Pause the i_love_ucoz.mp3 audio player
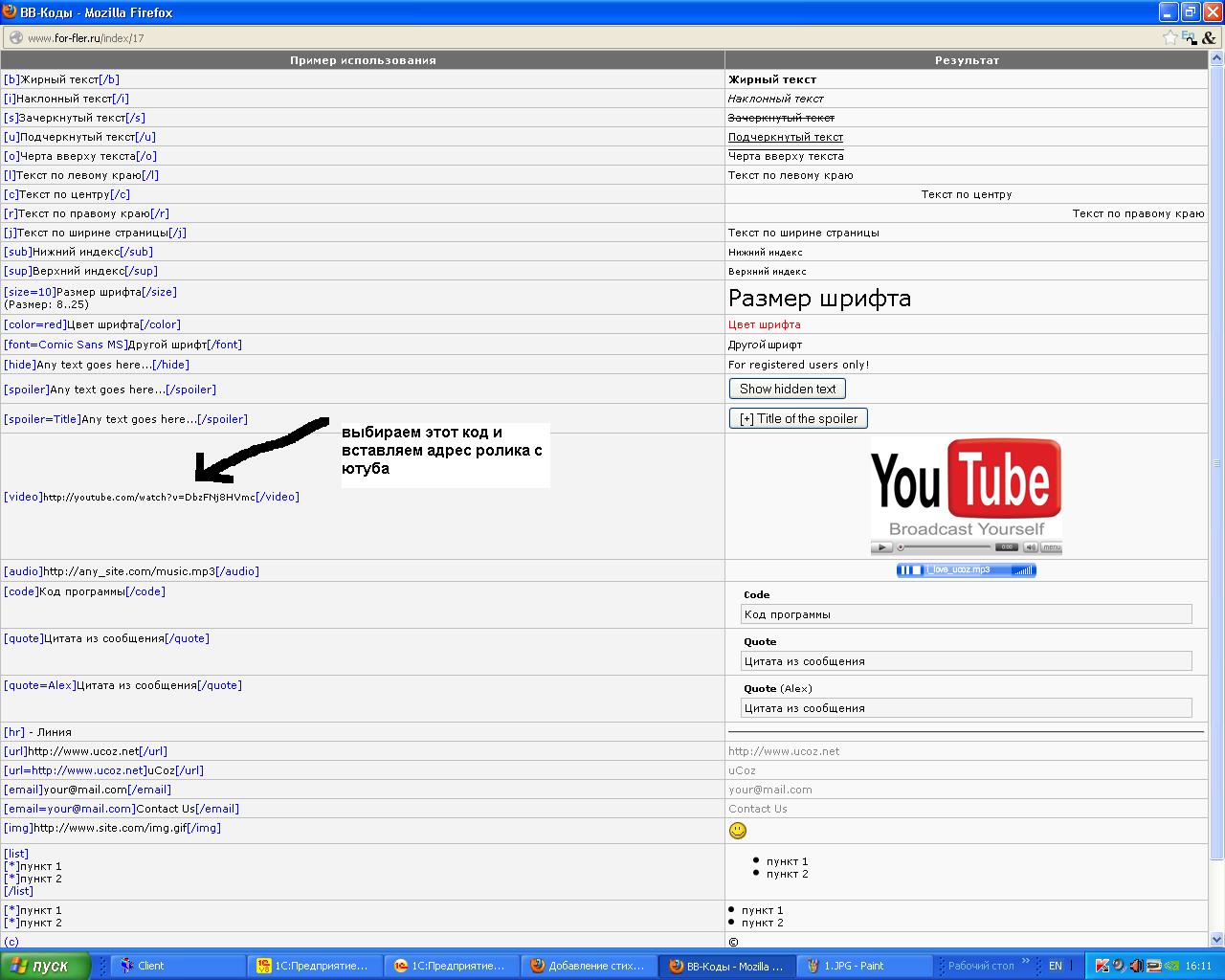This screenshot has height=980, width=1225. (x=903, y=570)
